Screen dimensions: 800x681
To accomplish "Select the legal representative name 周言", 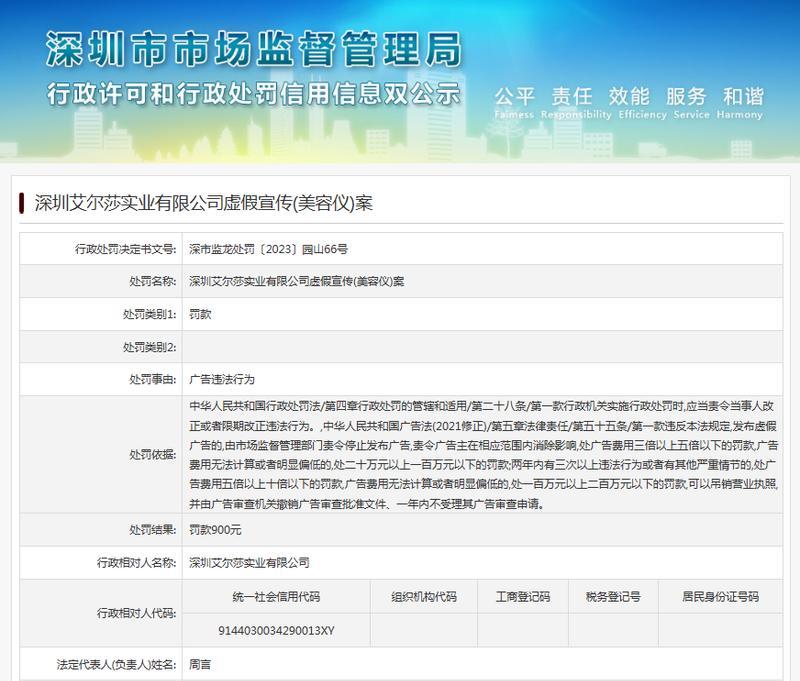I will 200,665.
